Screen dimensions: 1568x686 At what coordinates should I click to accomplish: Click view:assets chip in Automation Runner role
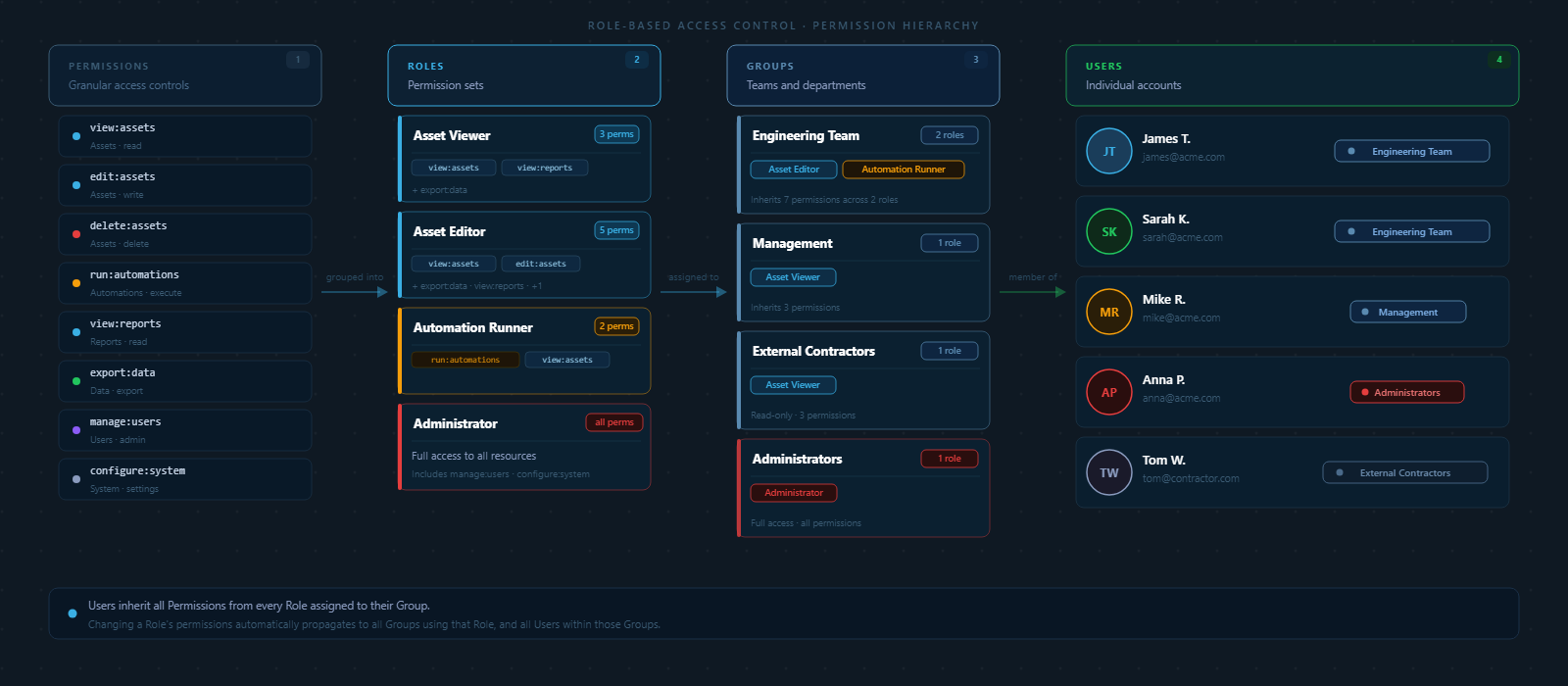pyautogui.click(x=567, y=360)
